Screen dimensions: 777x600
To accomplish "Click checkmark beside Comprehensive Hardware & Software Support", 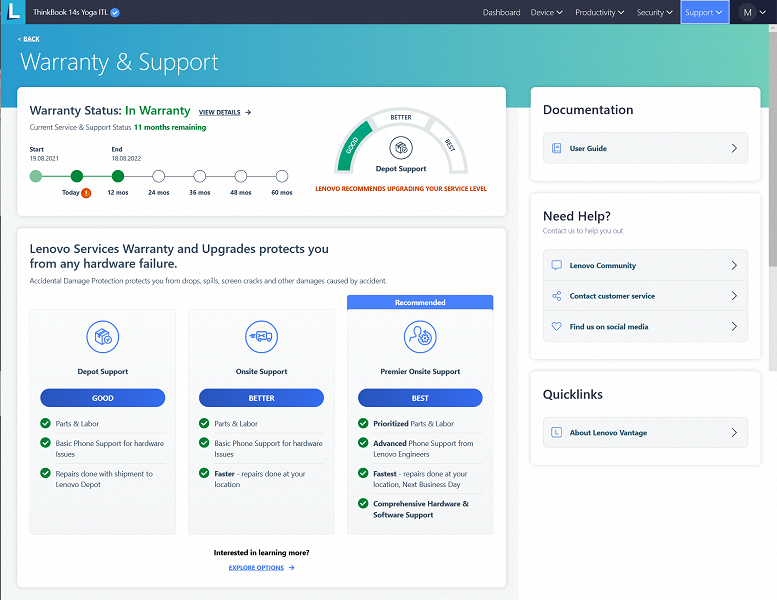I will [363, 504].
